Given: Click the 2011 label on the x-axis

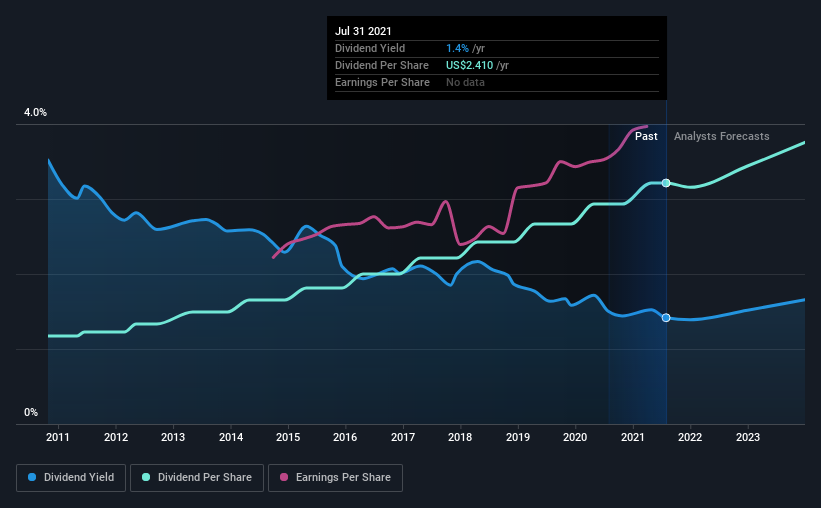Looking at the screenshot, I should click(58, 437).
